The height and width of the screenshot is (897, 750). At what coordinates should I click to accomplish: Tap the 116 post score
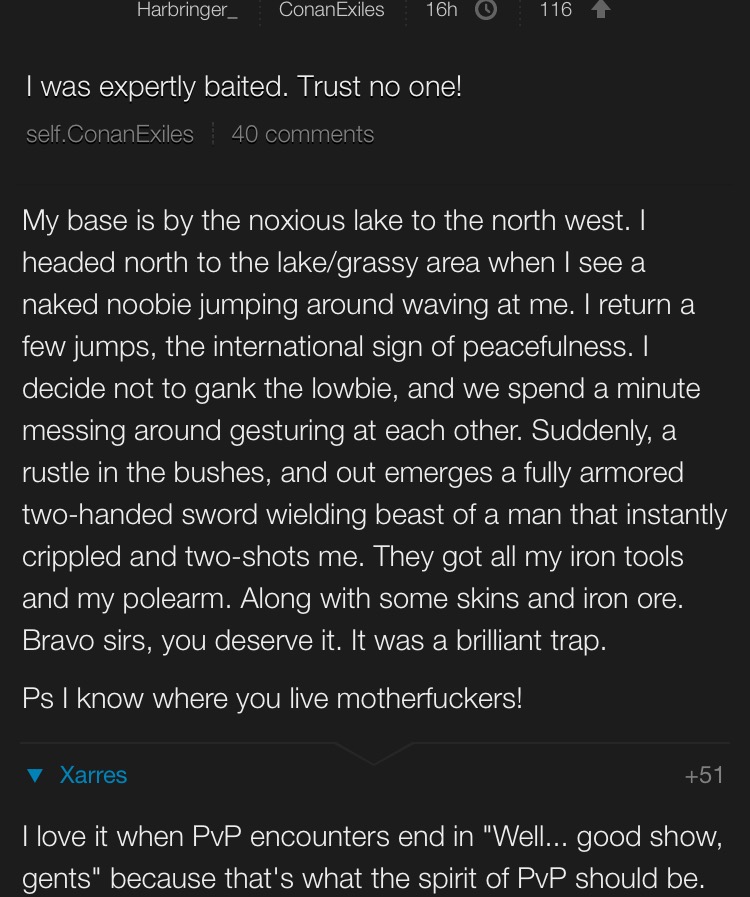(x=555, y=10)
